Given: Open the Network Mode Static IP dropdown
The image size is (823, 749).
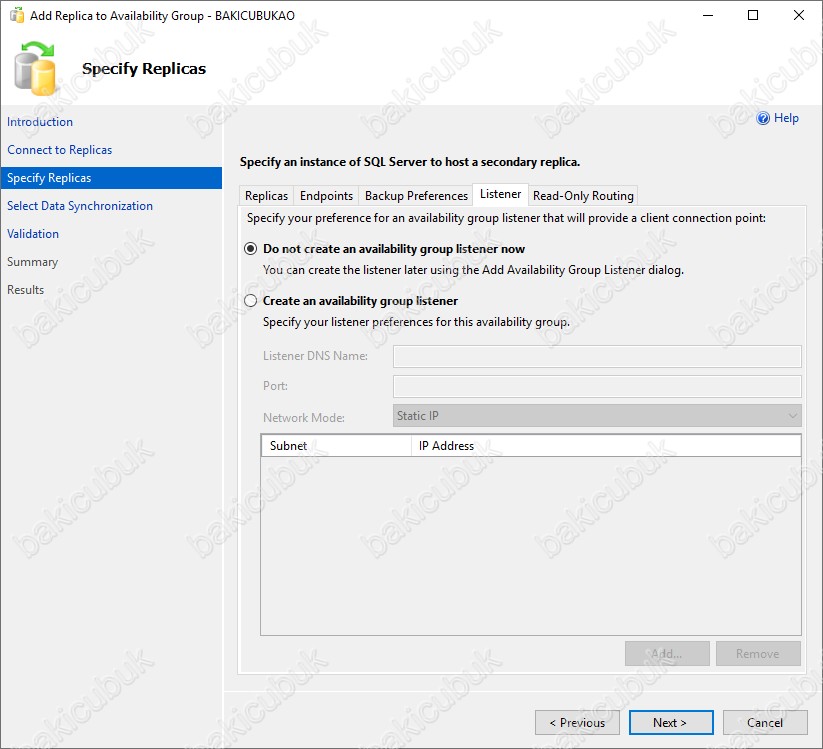Looking at the screenshot, I should (597, 416).
